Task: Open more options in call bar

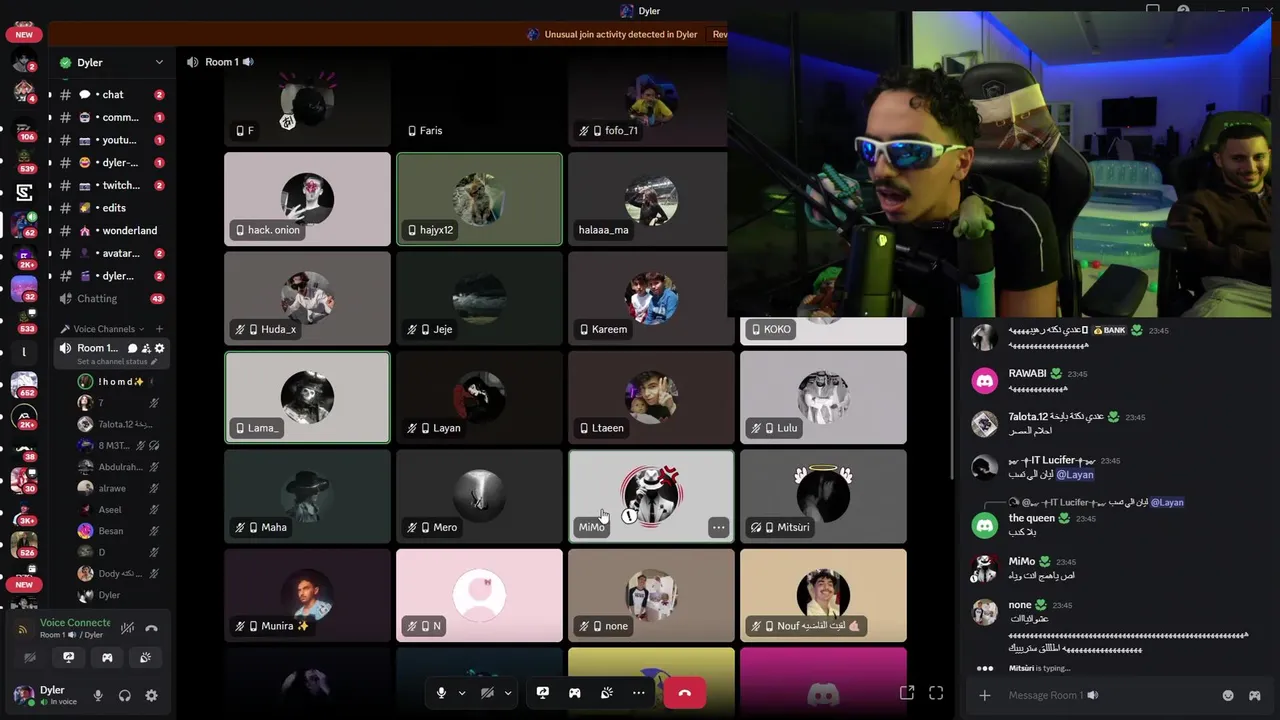Action: 639,693
